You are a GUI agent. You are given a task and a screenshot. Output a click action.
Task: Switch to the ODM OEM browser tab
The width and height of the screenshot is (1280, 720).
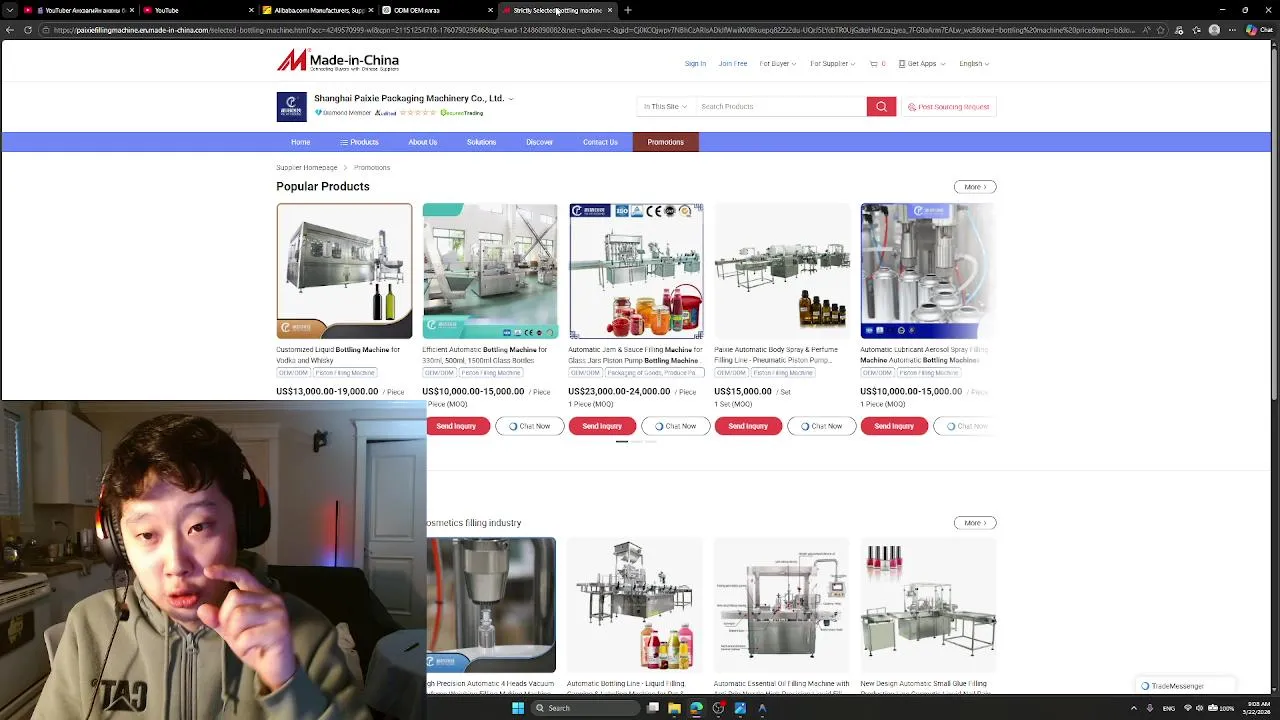tap(437, 10)
